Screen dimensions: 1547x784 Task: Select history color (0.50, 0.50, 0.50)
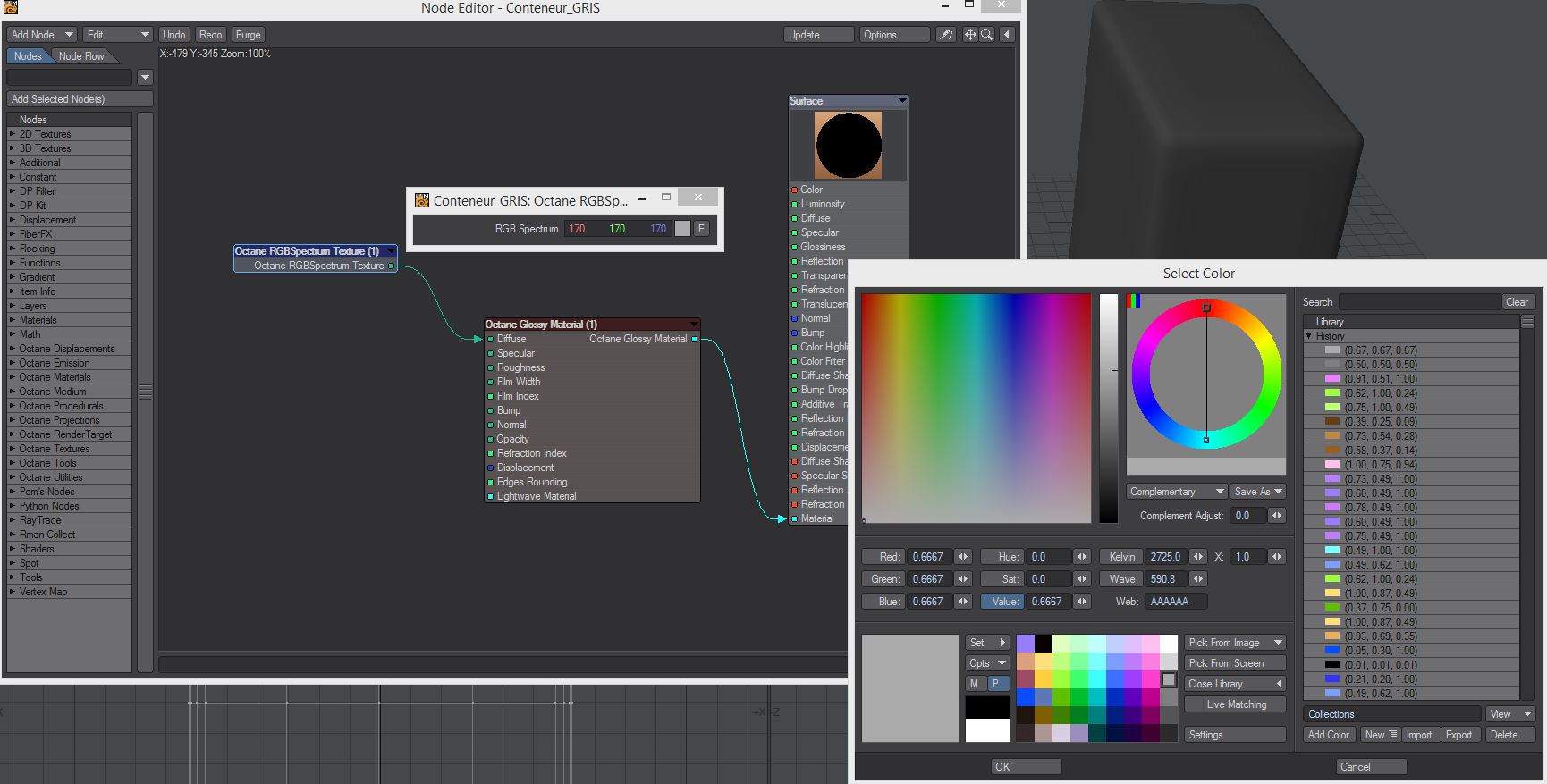click(1411, 365)
